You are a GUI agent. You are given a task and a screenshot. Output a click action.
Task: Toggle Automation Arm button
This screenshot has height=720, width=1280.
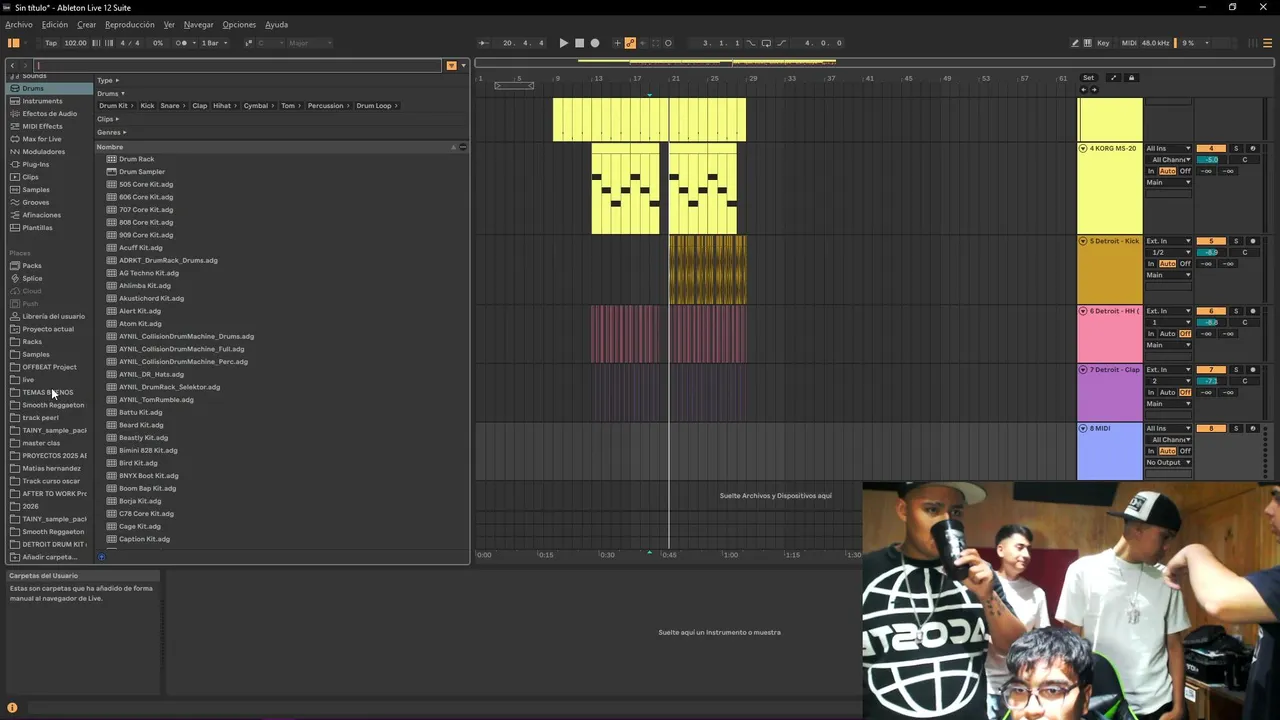click(x=630, y=43)
